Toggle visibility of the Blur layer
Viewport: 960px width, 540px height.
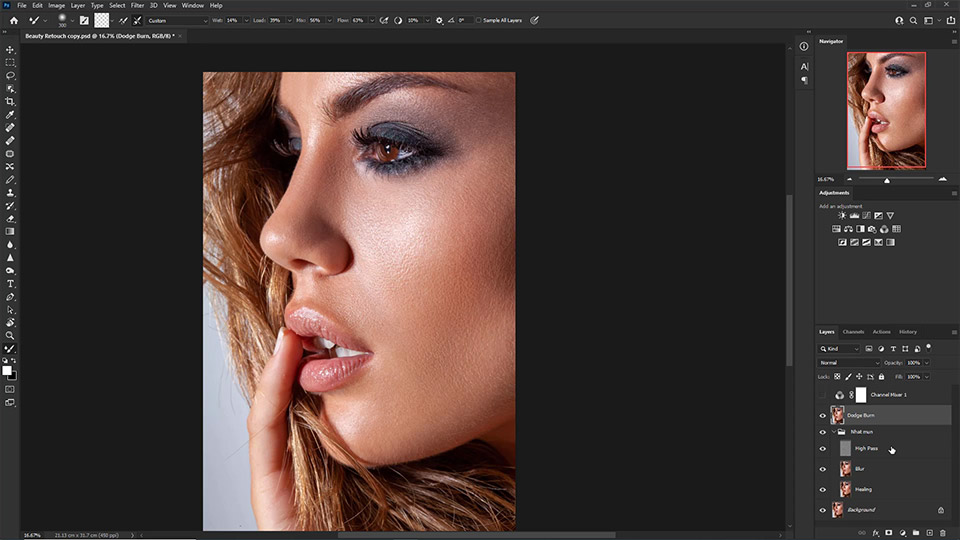tap(823, 469)
